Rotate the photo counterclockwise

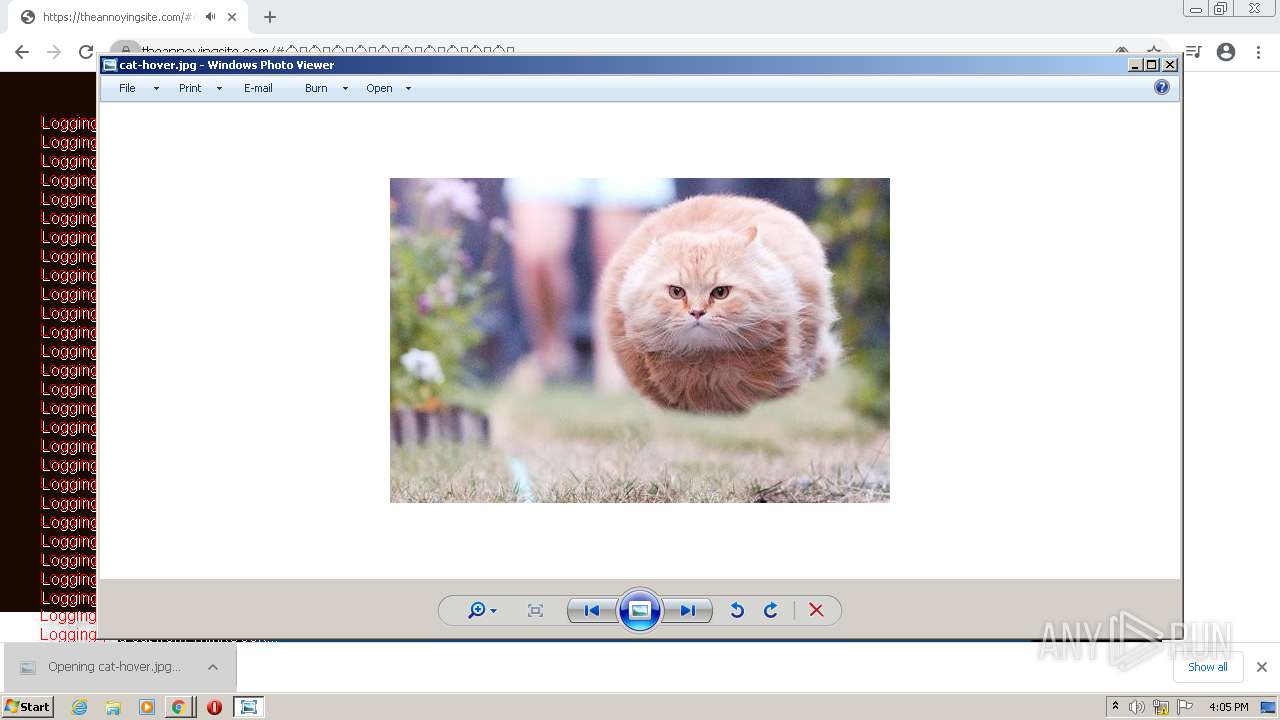(x=737, y=610)
